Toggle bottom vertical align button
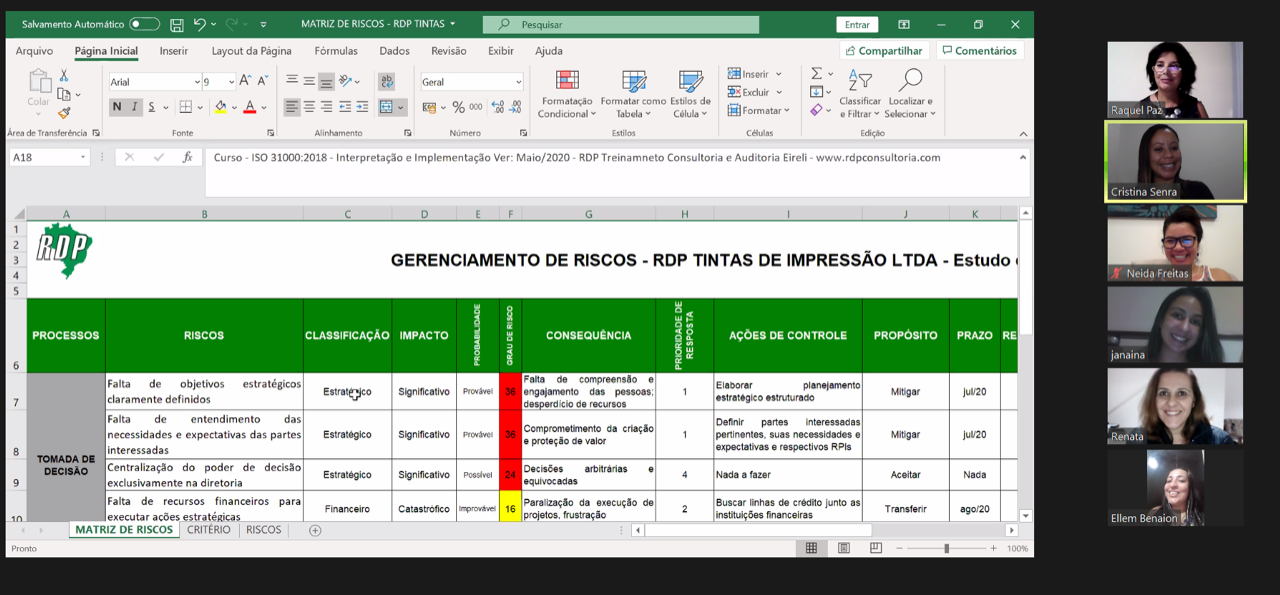 click(326, 81)
